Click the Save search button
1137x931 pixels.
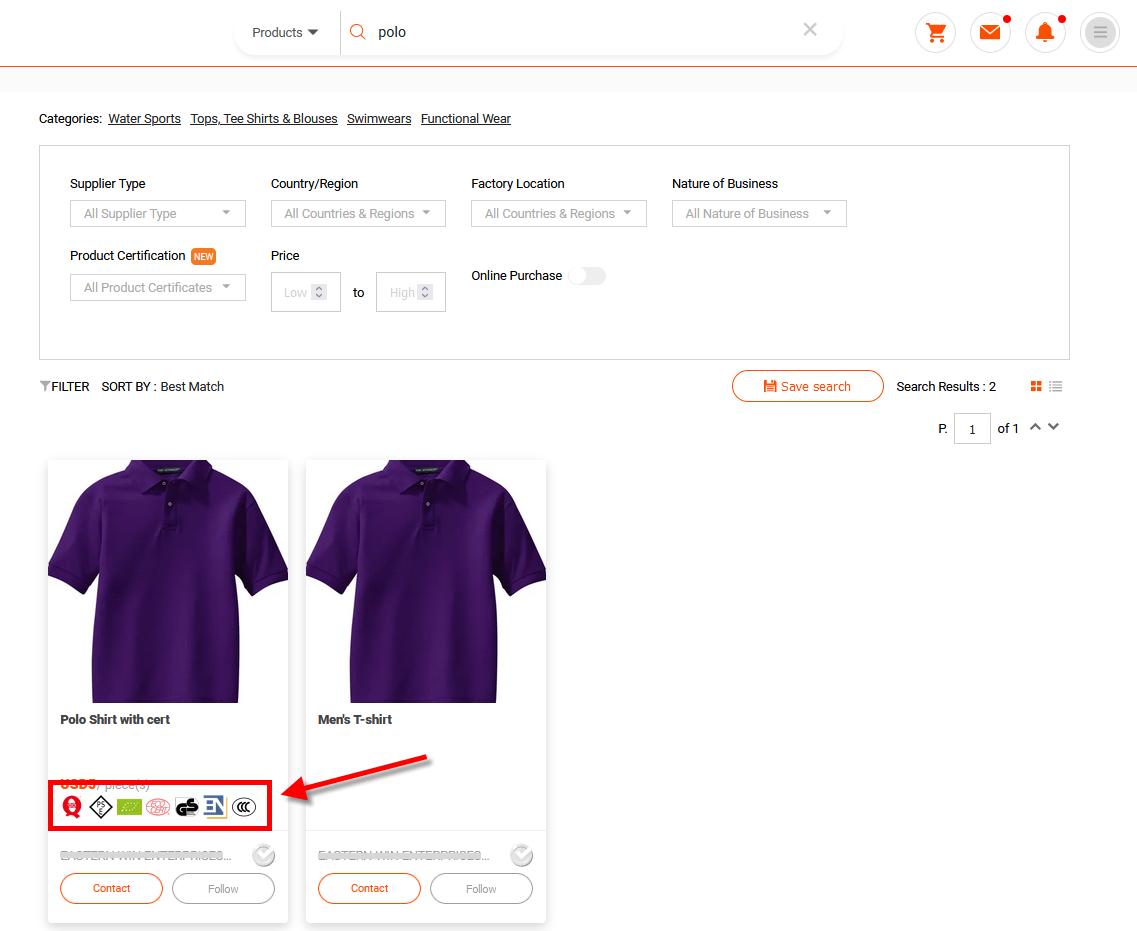click(x=808, y=386)
